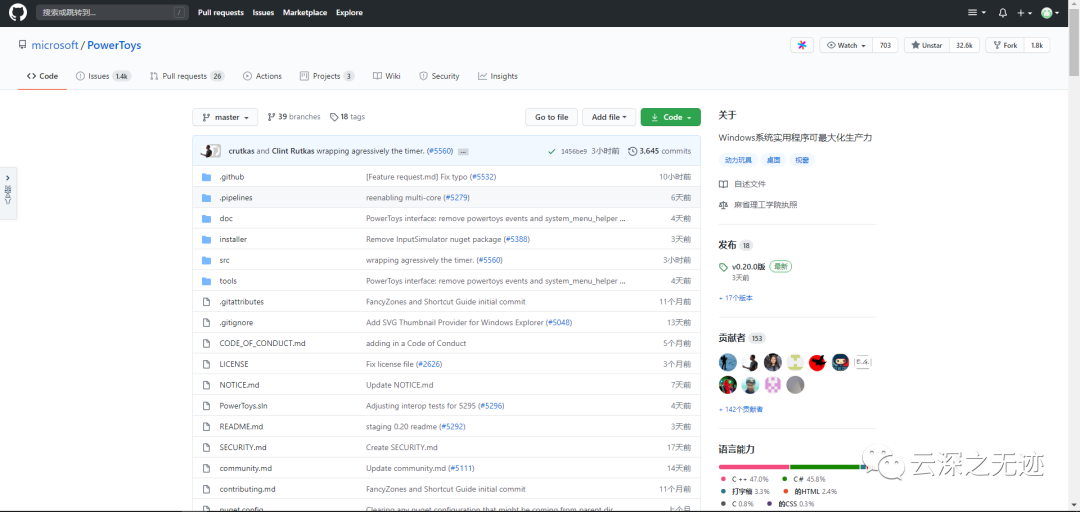Click the first contributor avatar
The width and height of the screenshot is (1080, 512).
tap(728, 362)
